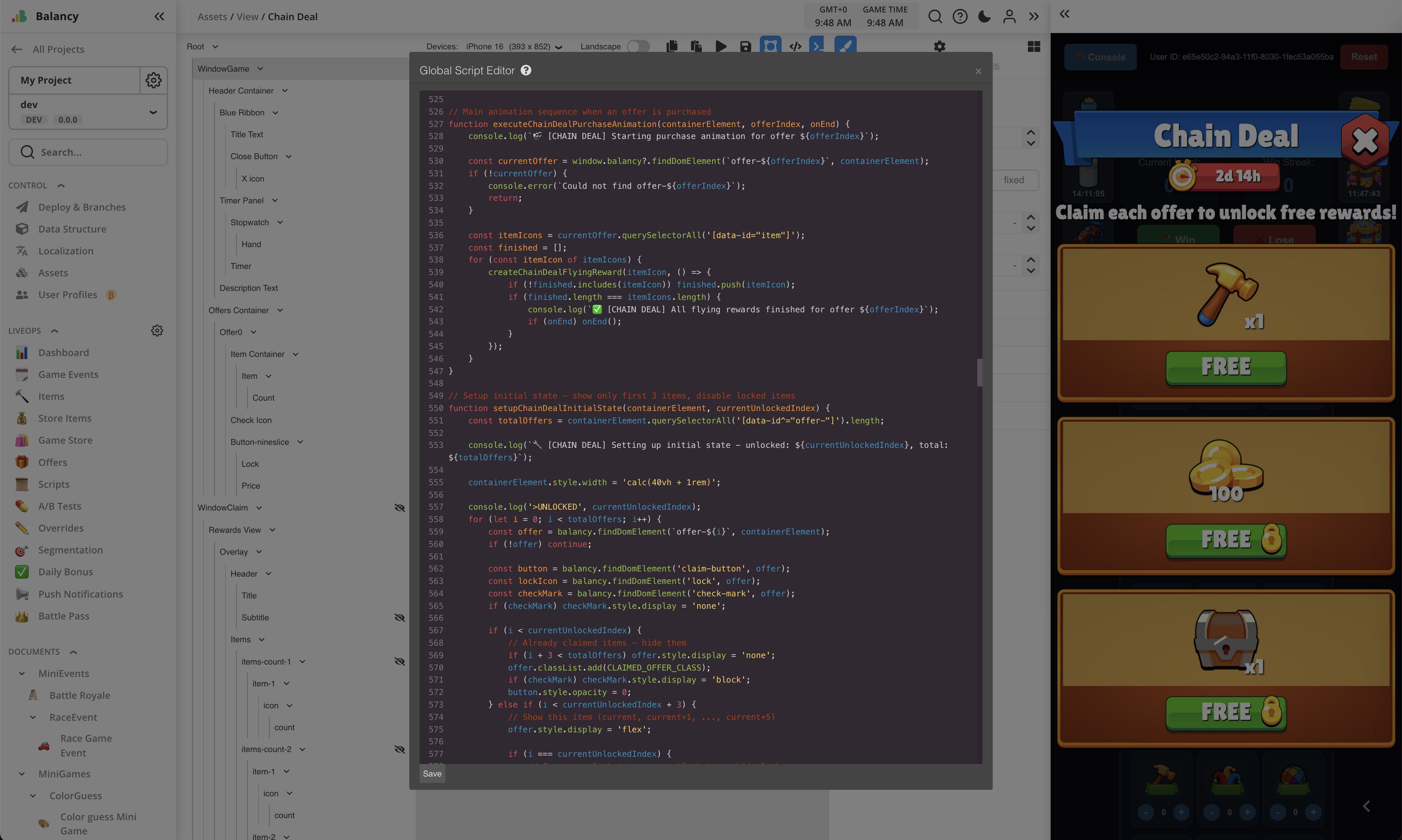The image size is (1402, 840).
Task: Save the global script
Action: pos(432,774)
